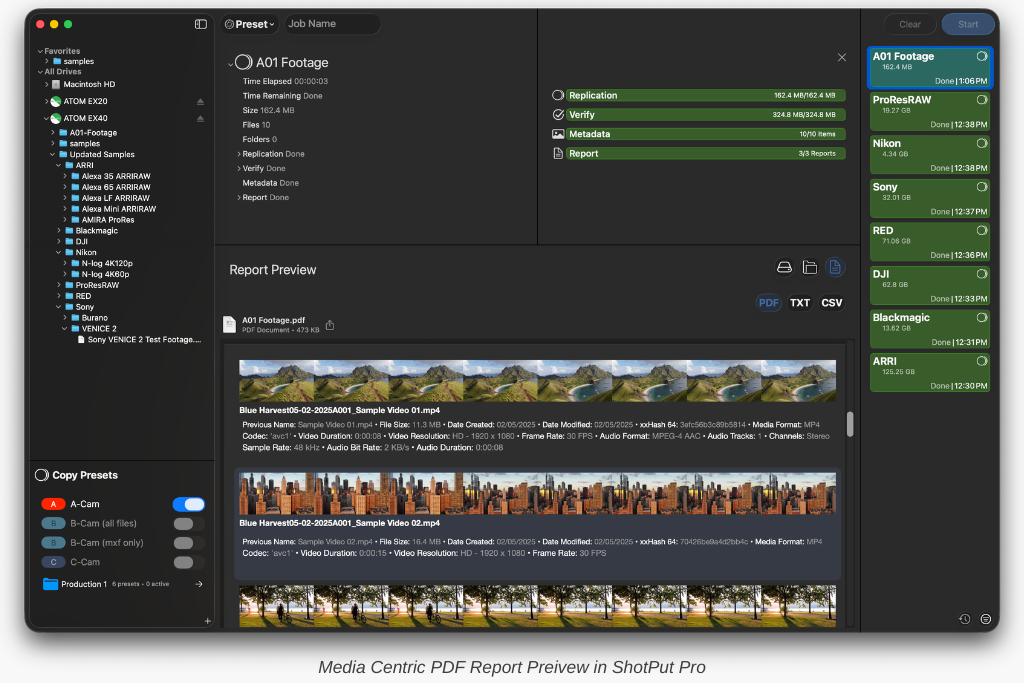Close the job details panel
Screen dimensions: 1024x683
842,58
